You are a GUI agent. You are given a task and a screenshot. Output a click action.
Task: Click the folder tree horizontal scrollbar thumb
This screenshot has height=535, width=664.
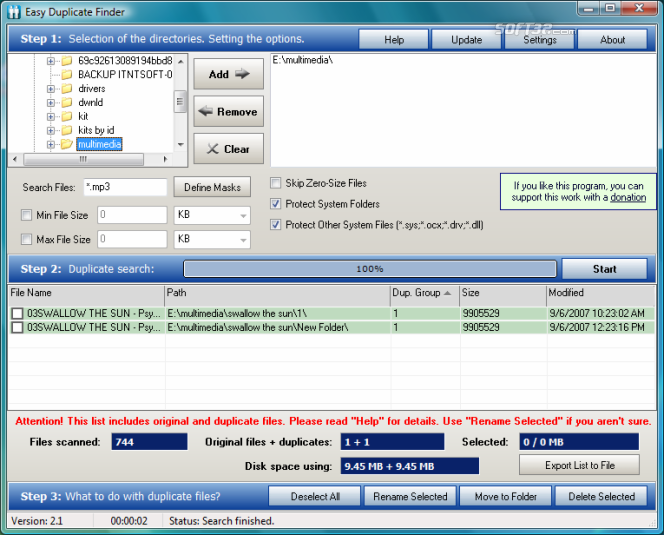click(83, 159)
